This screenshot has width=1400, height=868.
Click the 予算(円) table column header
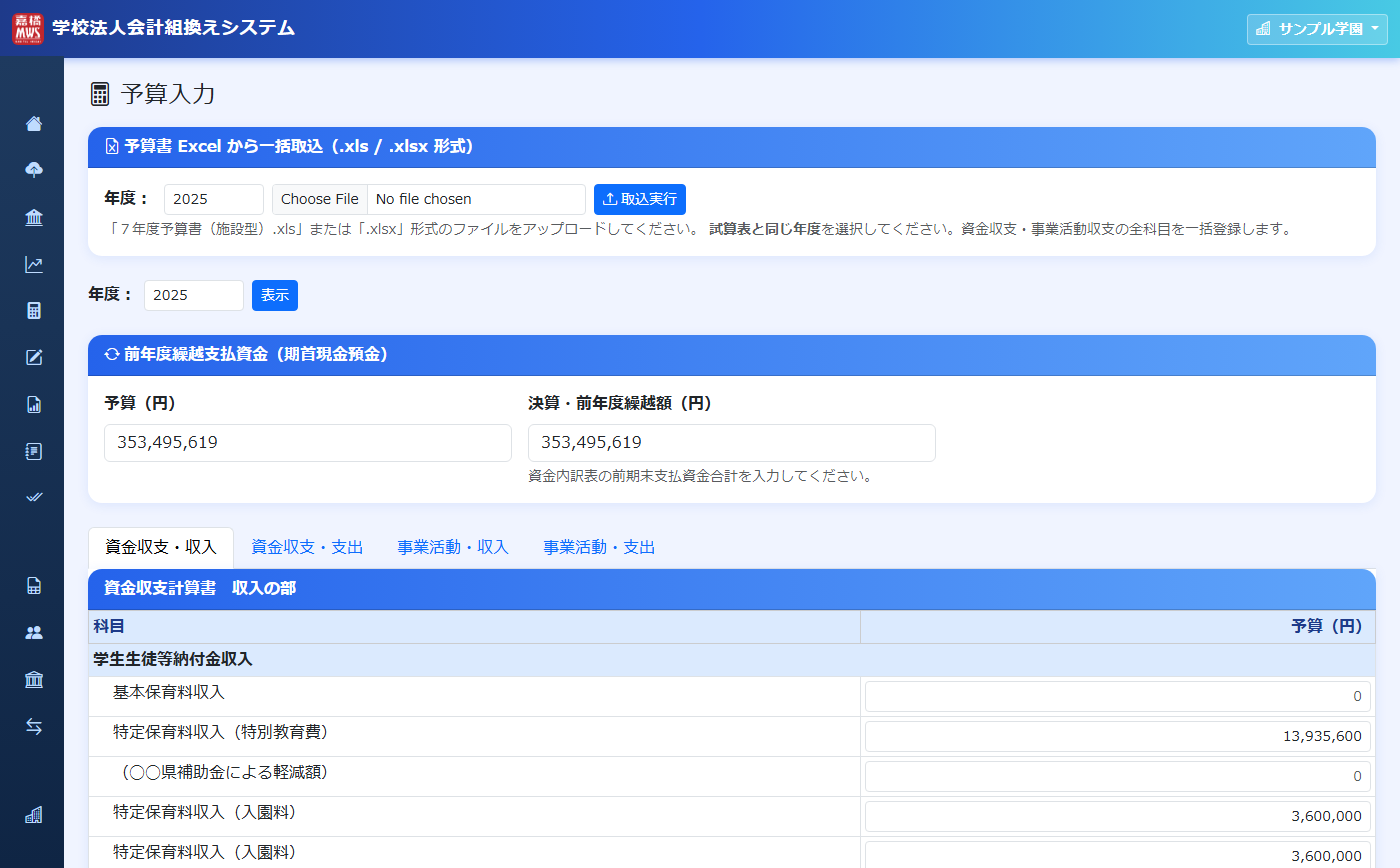click(x=1118, y=627)
